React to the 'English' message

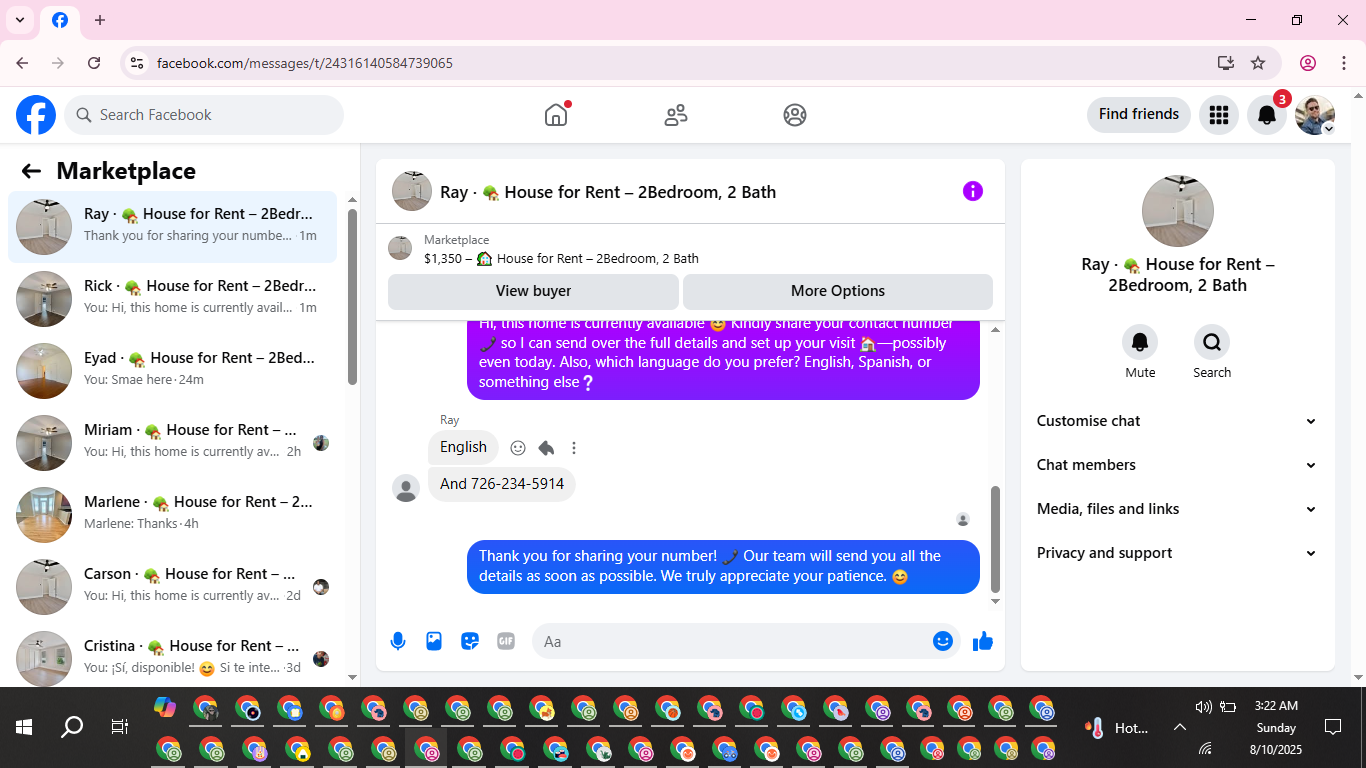[518, 448]
